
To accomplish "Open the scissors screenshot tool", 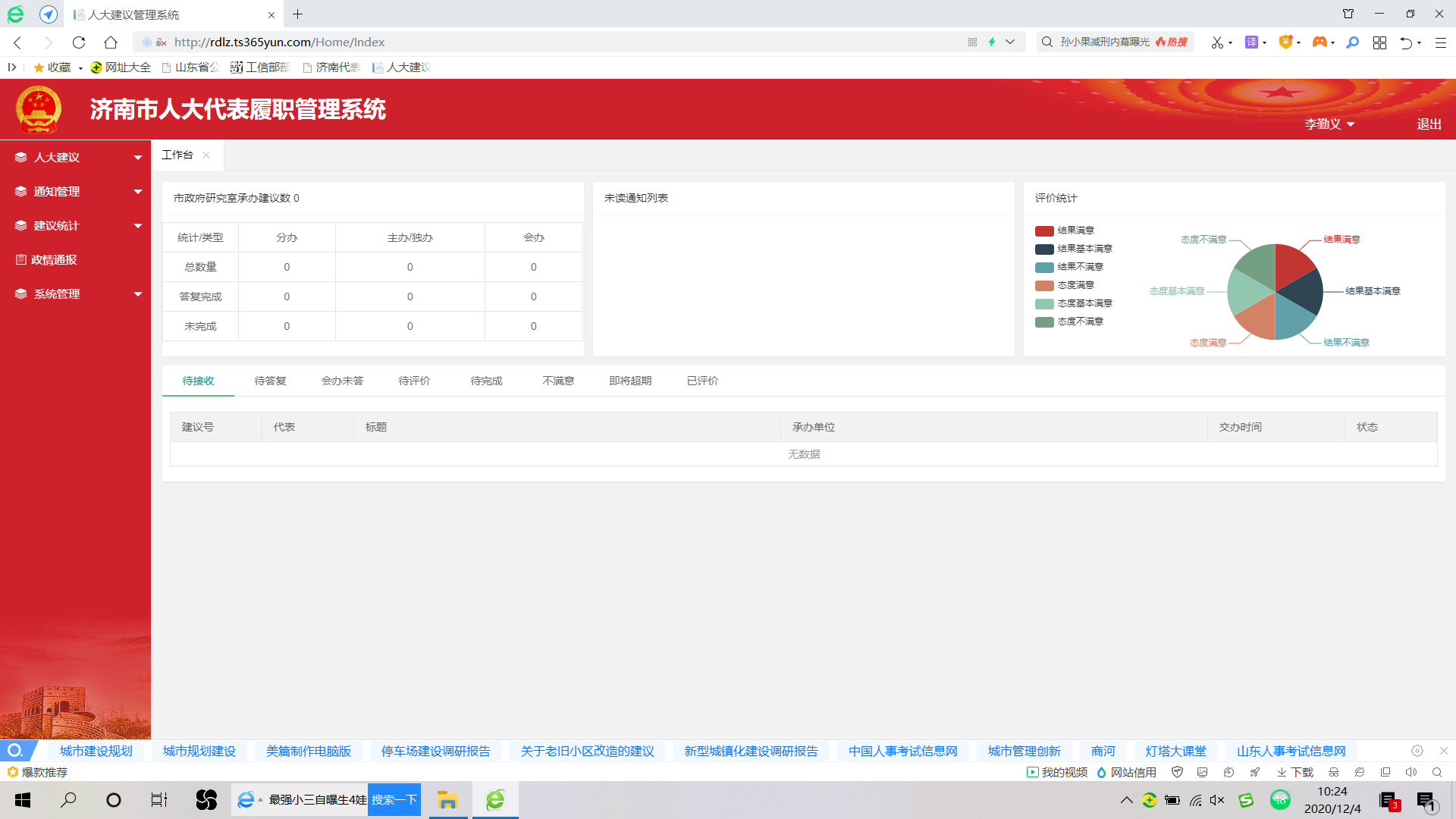I will pos(1216,42).
